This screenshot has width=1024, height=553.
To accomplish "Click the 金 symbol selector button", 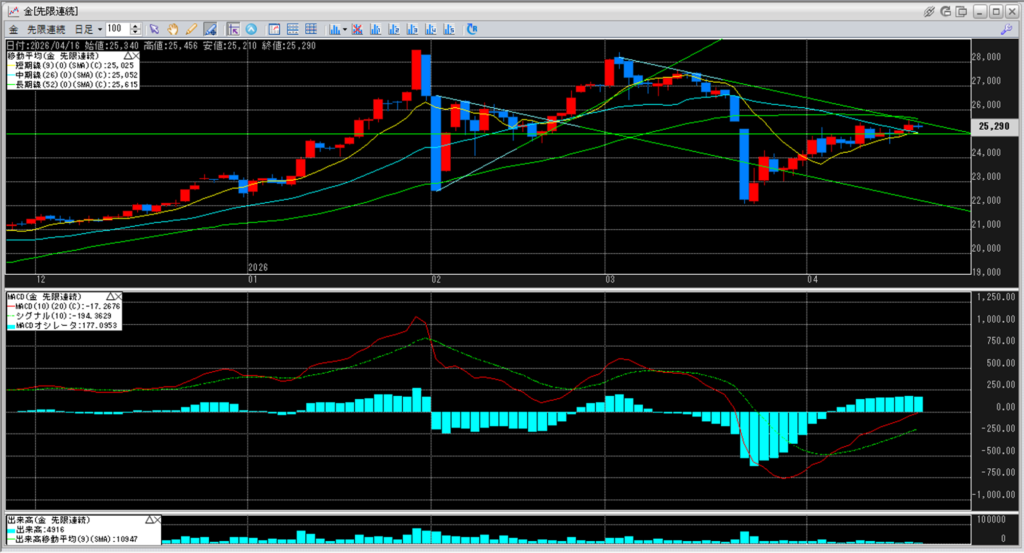I will point(13,29).
